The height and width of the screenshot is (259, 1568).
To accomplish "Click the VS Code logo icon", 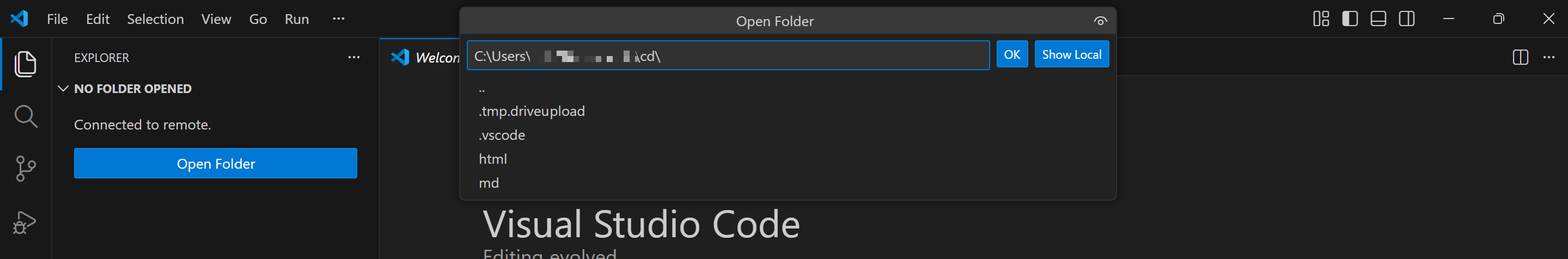I will (x=20, y=19).
